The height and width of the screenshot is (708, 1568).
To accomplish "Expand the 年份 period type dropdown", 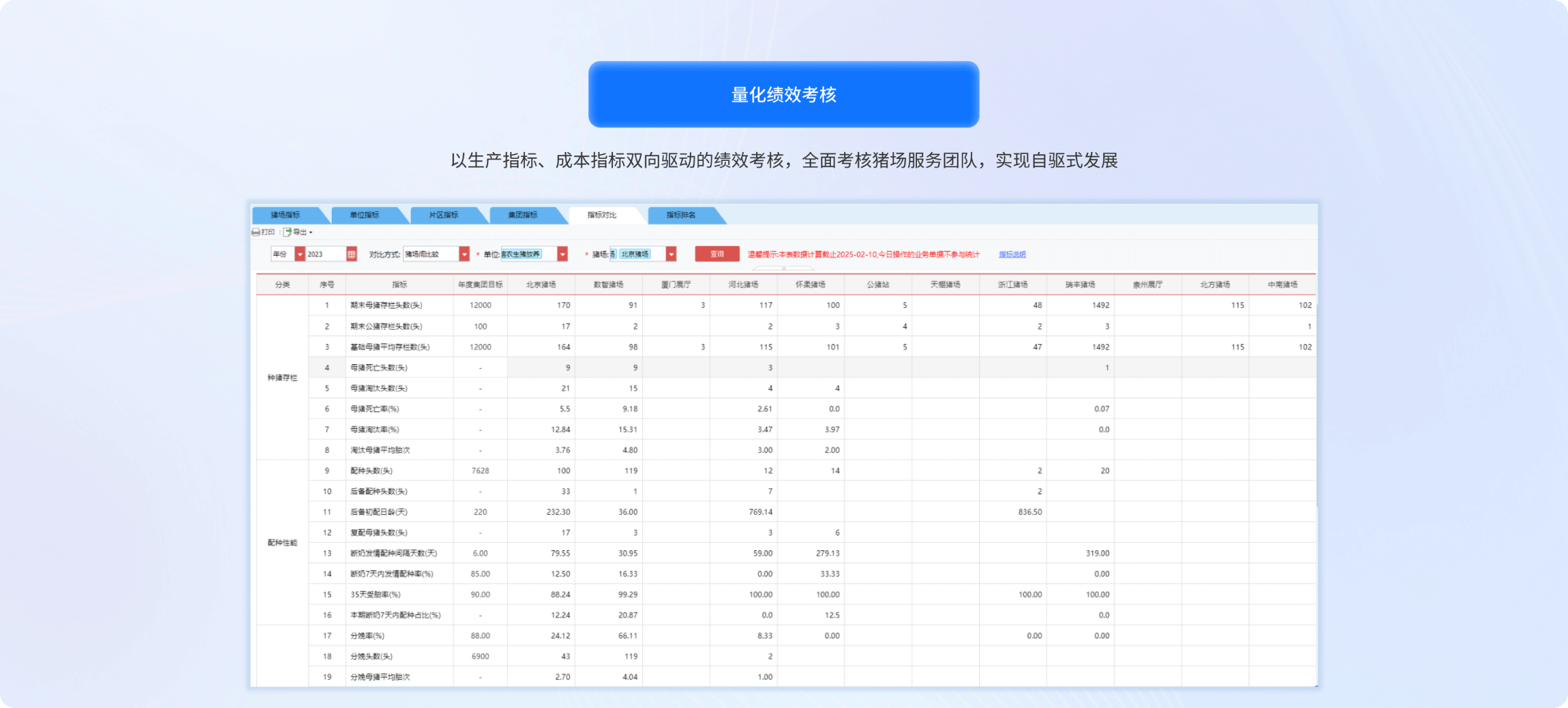I will pos(300,254).
